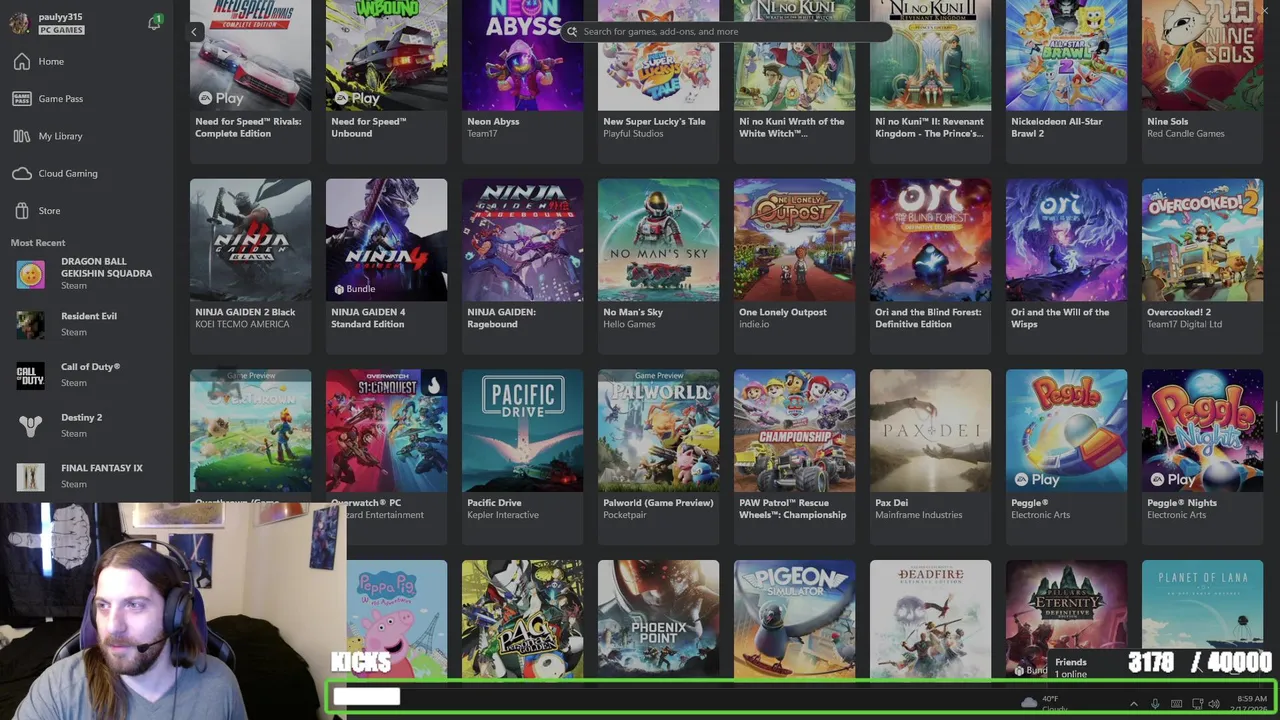1280x720 pixels.
Task: Click the Most Recent heading in sidebar
Action: click(x=38, y=243)
